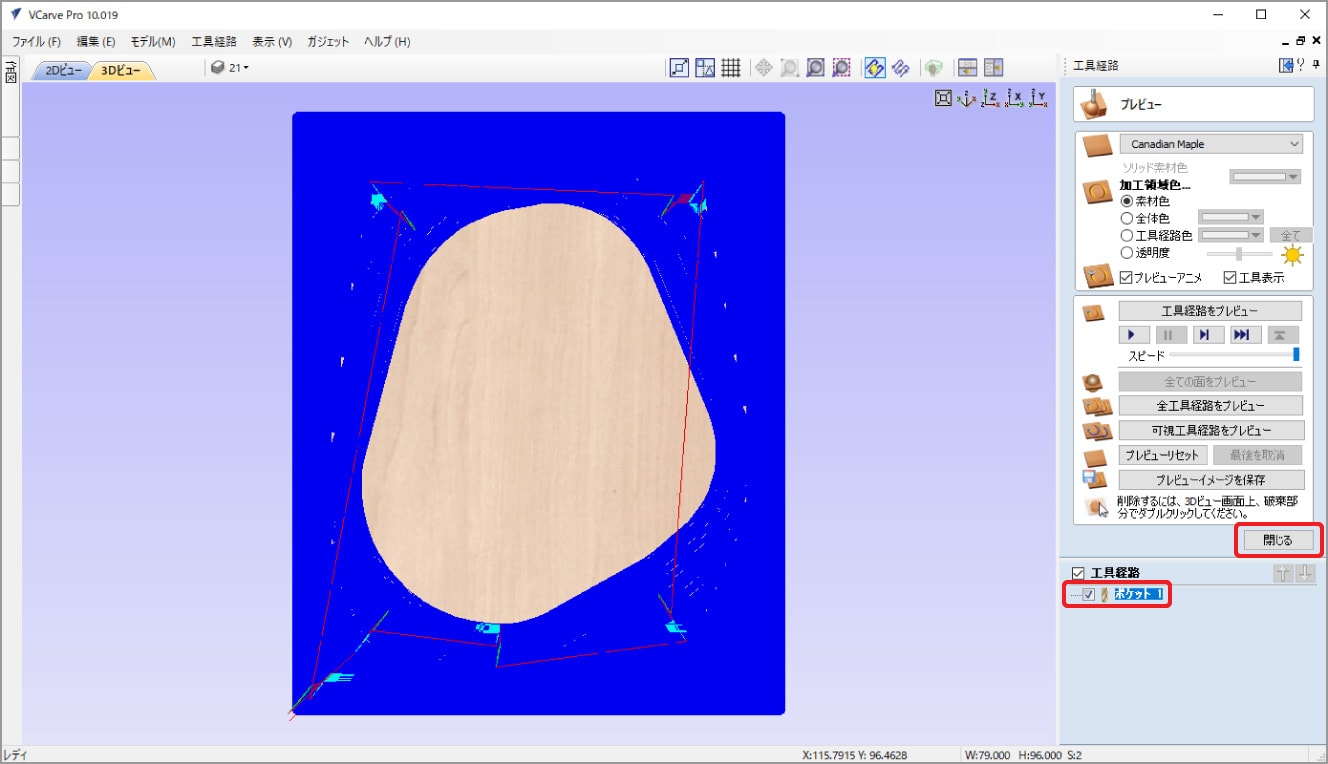The image size is (1328, 764).
Task: Switch to view down Z axis
Action: click(x=991, y=98)
